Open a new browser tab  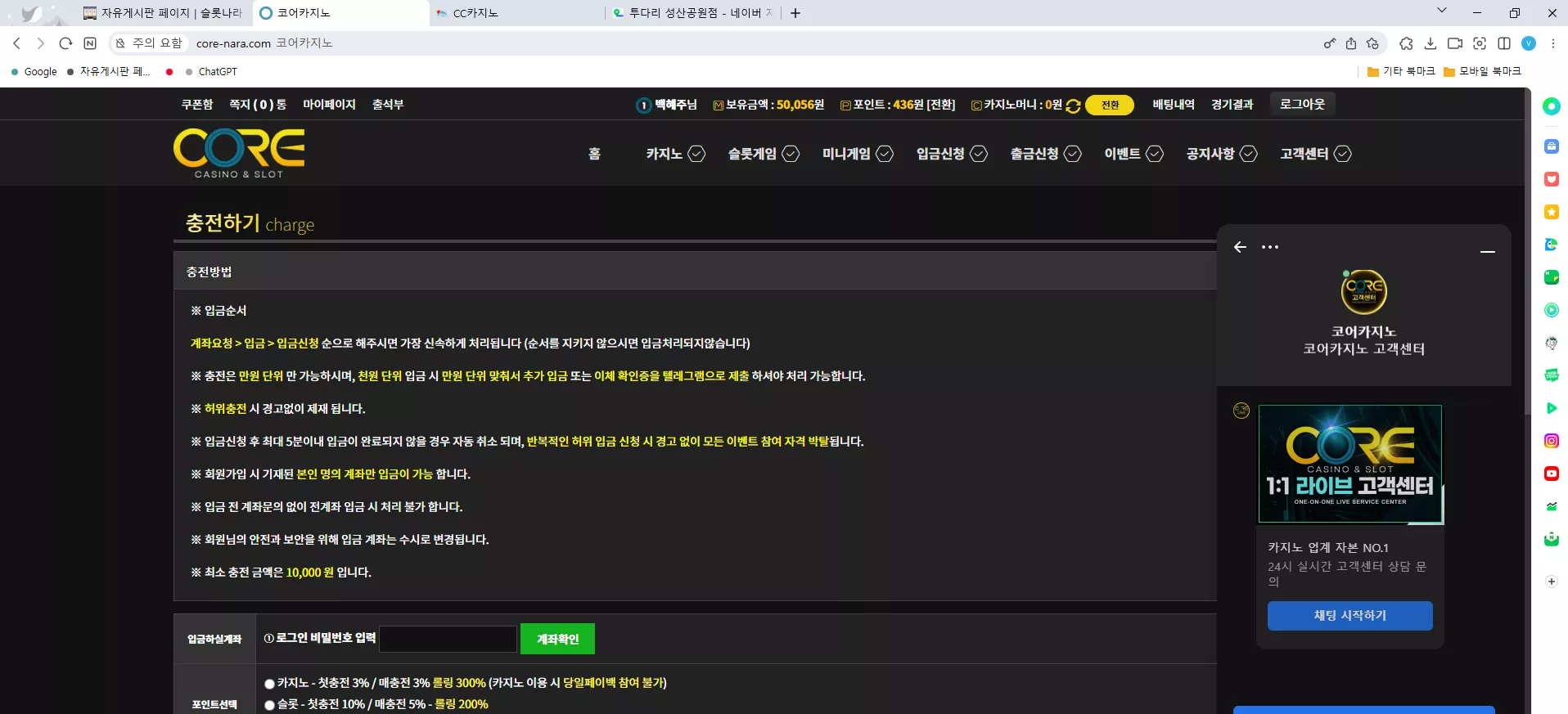pyautogui.click(x=795, y=13)
